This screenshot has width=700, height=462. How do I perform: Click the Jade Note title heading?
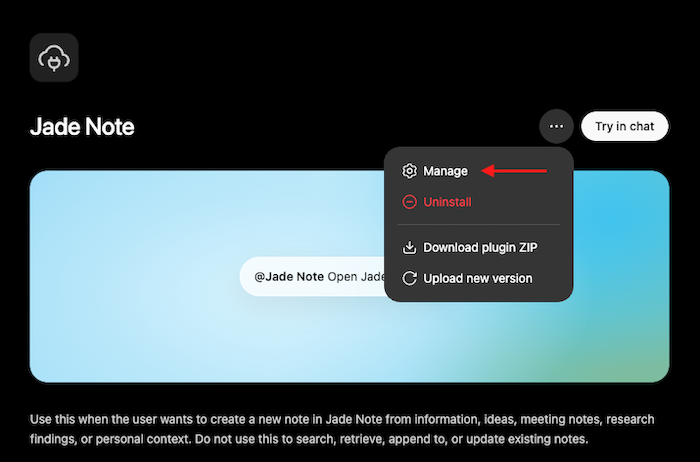tap(82, 127)
